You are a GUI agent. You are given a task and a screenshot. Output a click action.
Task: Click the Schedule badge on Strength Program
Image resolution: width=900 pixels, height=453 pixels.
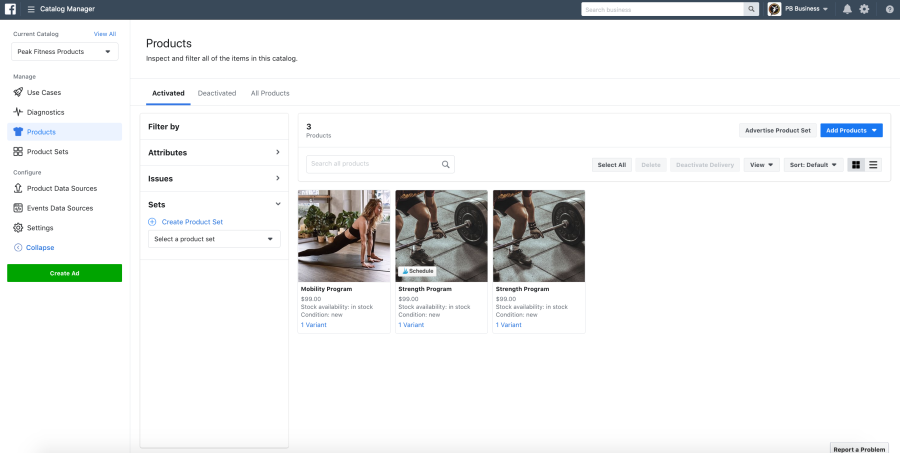[417, 271]
